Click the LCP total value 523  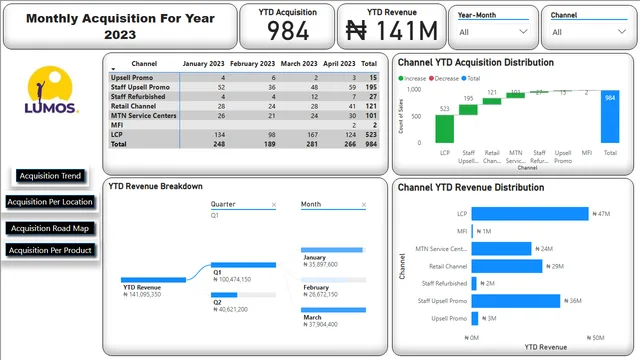coord(371,134)
